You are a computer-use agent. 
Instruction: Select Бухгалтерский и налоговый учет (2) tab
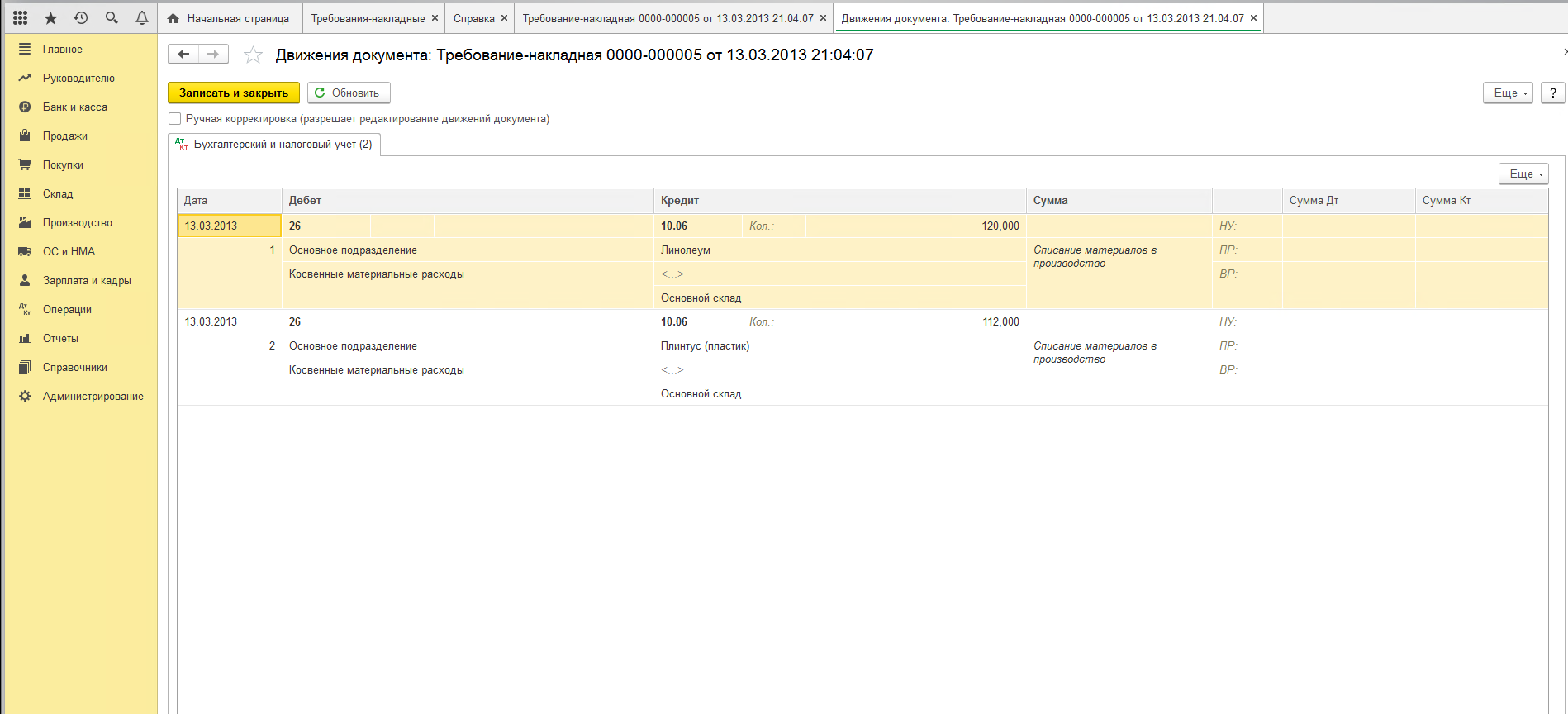[274, 144]
